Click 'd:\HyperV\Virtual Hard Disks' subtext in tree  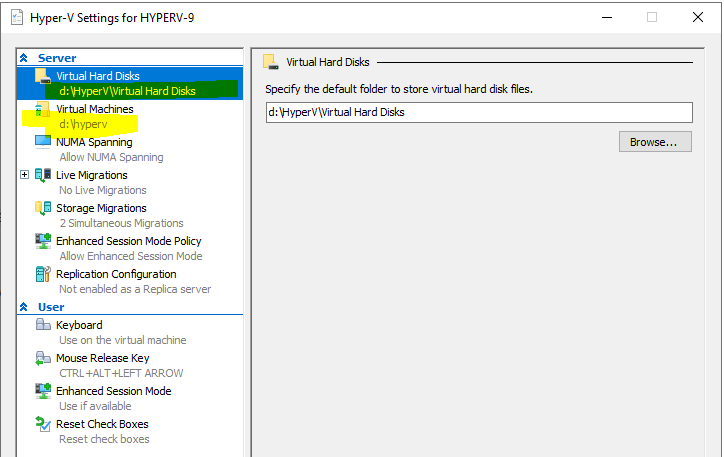pyautogui.click(x=127, y=91)
